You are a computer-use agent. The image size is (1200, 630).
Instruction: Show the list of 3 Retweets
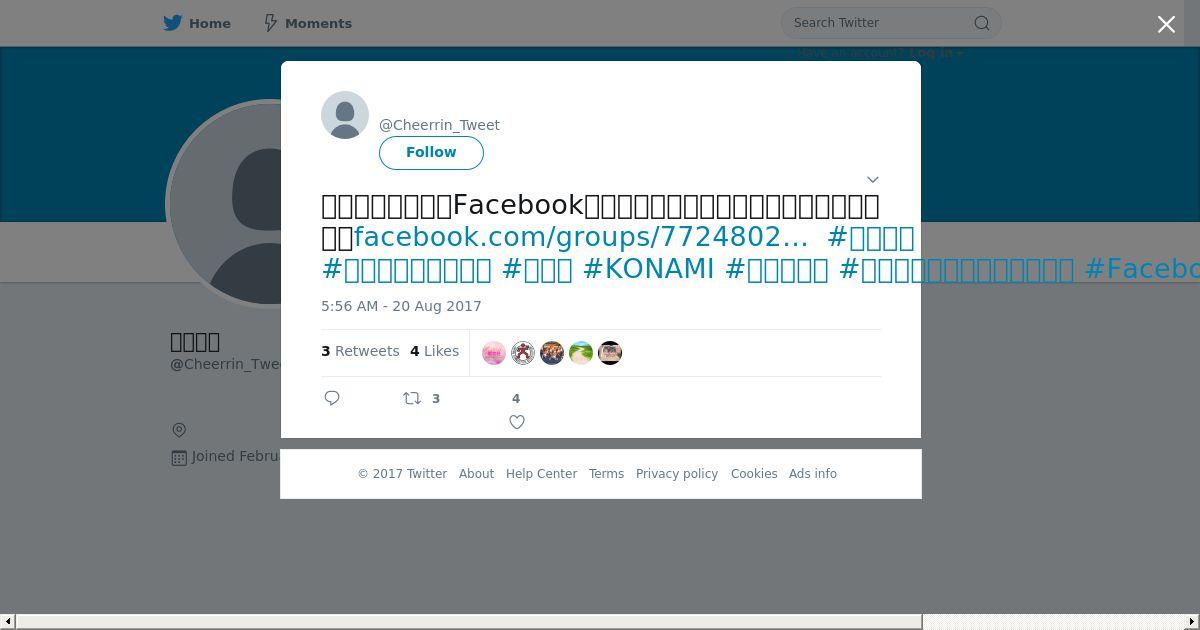click(360, 351)
